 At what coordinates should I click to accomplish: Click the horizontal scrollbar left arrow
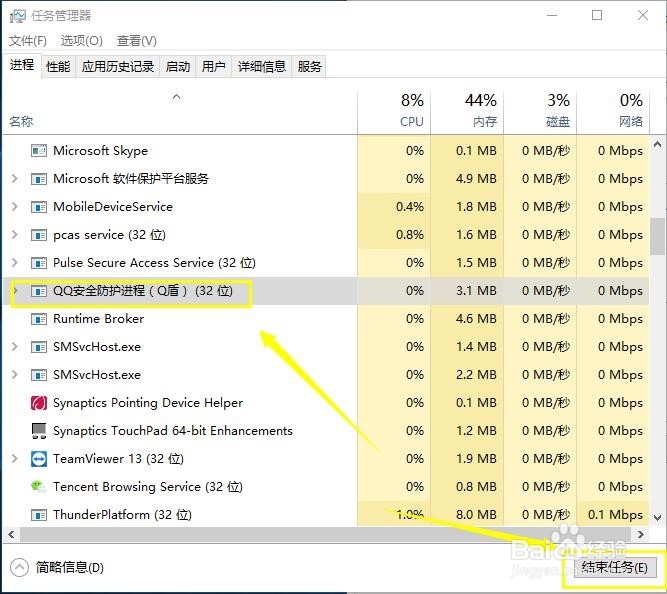tap(11, 534)
